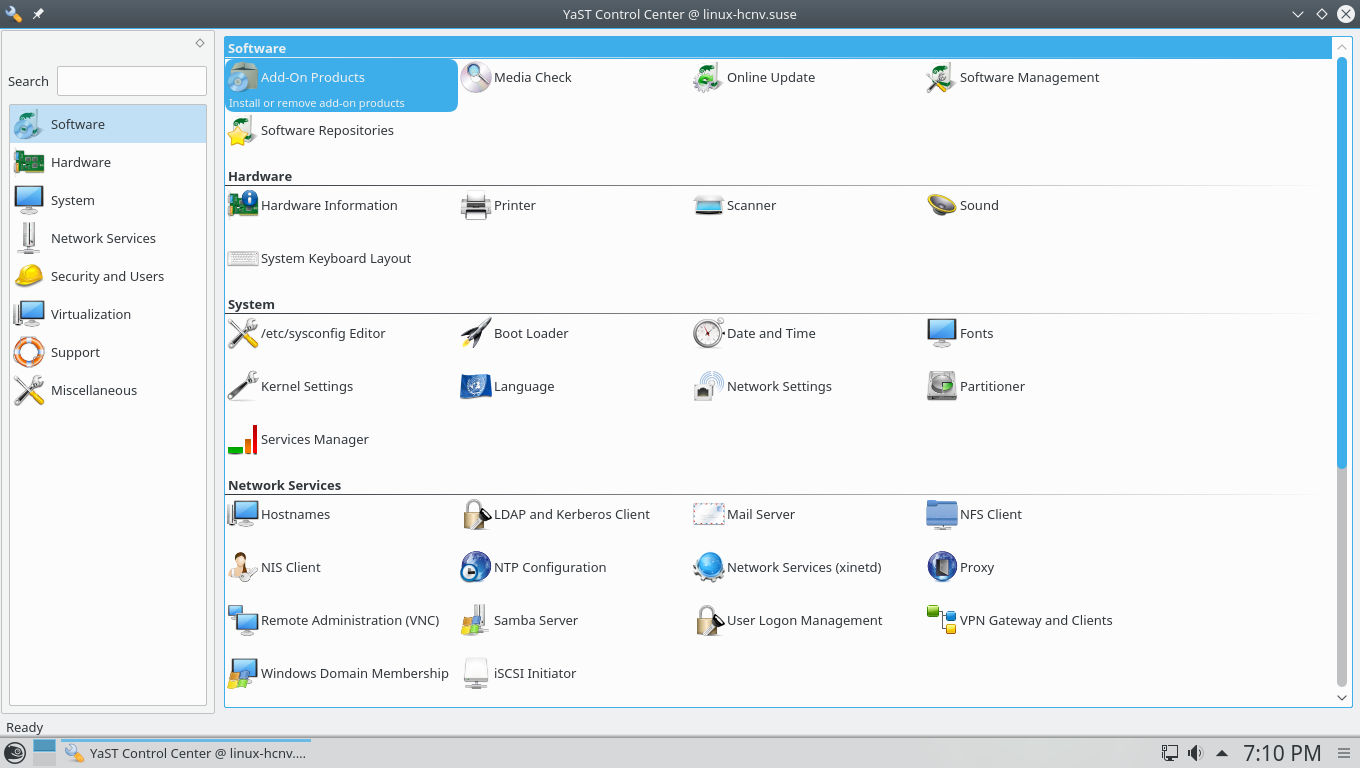The image size is (1360, 768).
Task: Open the Scanner module
Action: pyautogui.click(x=735, y=206)
